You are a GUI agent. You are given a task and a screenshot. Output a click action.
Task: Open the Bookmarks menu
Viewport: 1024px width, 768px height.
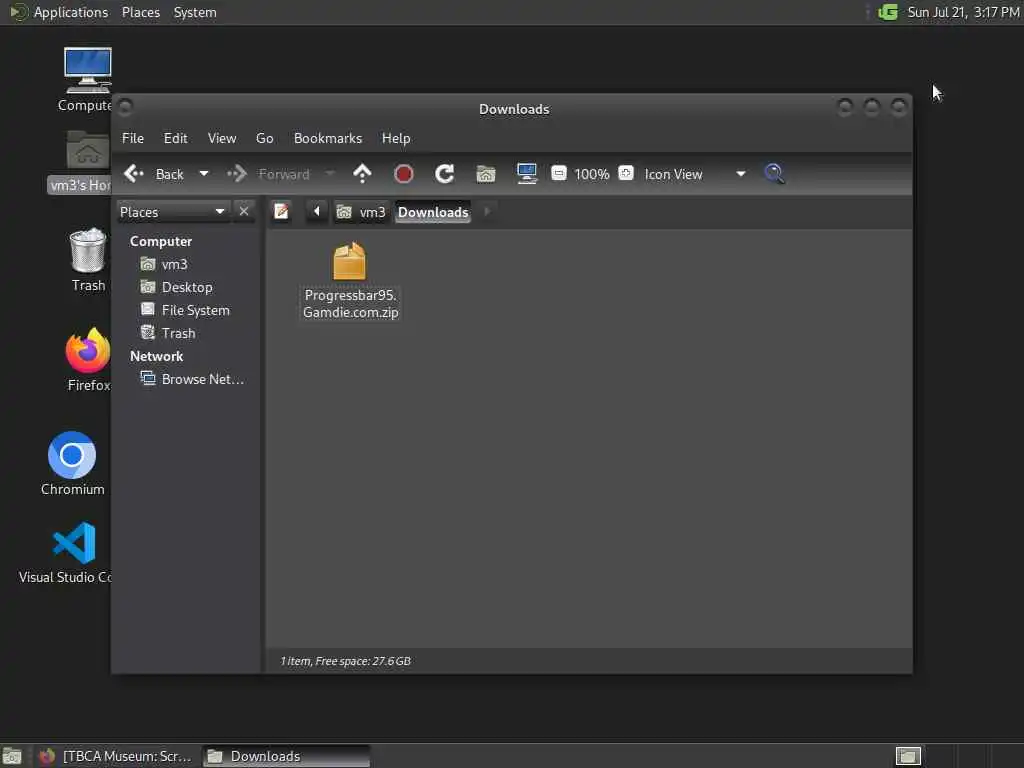pos(328,138)
